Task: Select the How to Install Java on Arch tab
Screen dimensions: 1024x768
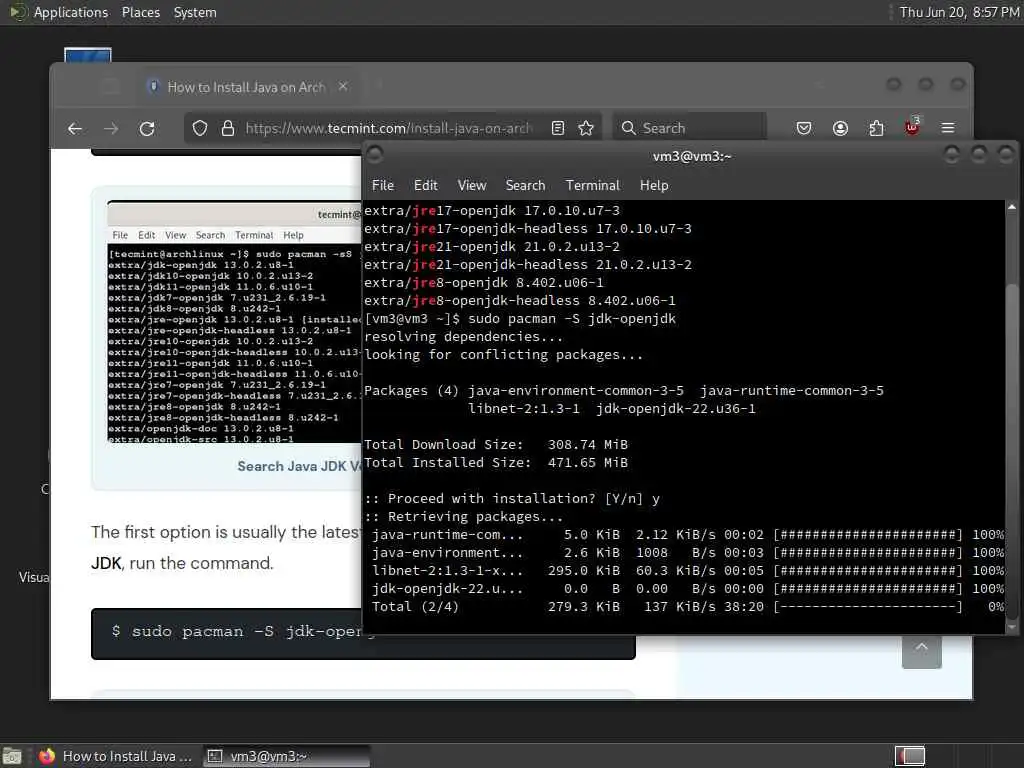Action: coord(246,87)
